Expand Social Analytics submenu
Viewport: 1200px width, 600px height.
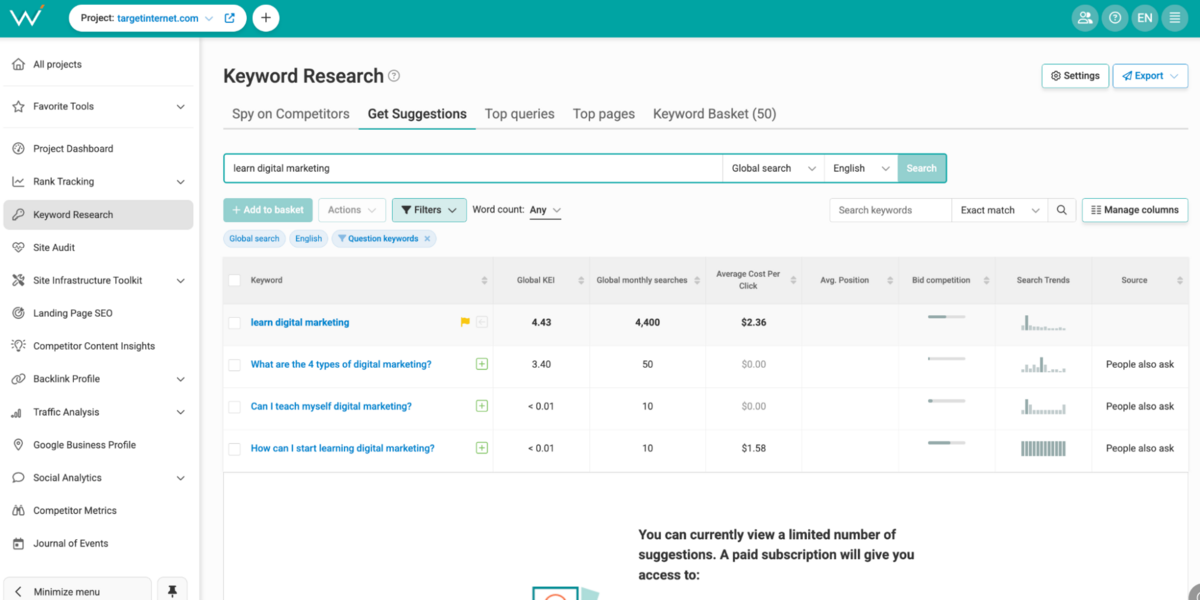coord(181,478)
